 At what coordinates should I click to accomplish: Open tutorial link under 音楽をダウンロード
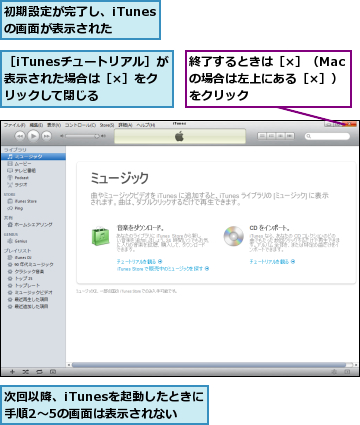pyautogui.click(x=139, y=262)
